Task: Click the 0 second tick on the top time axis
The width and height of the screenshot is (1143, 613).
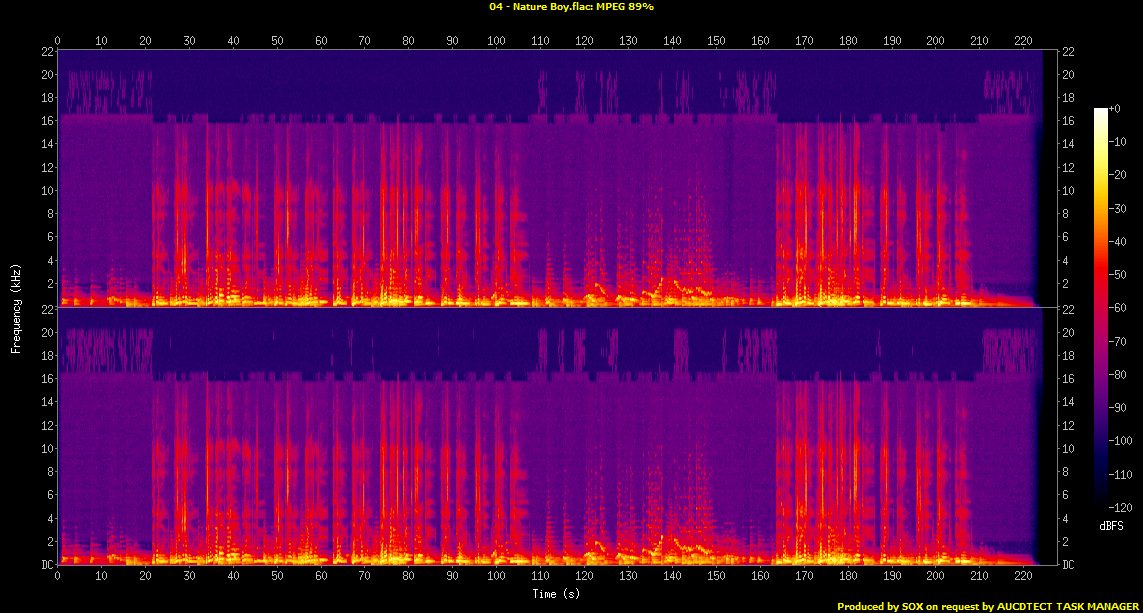Action: pos(58,41)
